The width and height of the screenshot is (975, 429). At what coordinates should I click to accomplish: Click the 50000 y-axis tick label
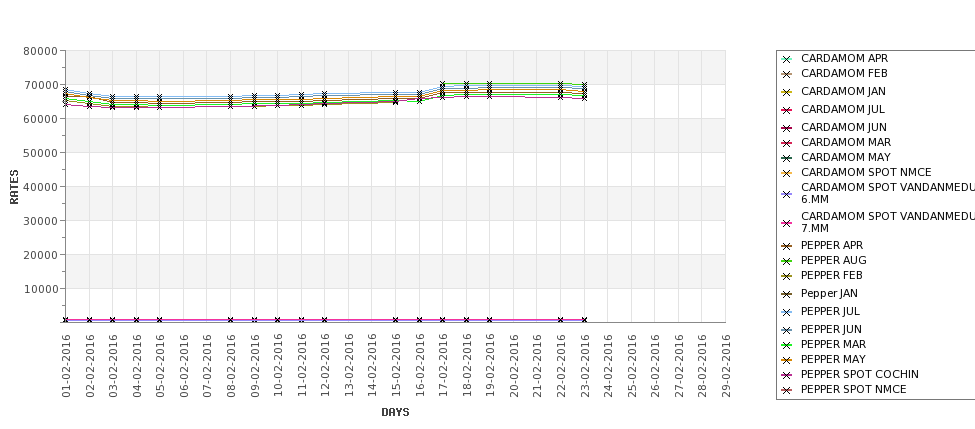[40, 153]
